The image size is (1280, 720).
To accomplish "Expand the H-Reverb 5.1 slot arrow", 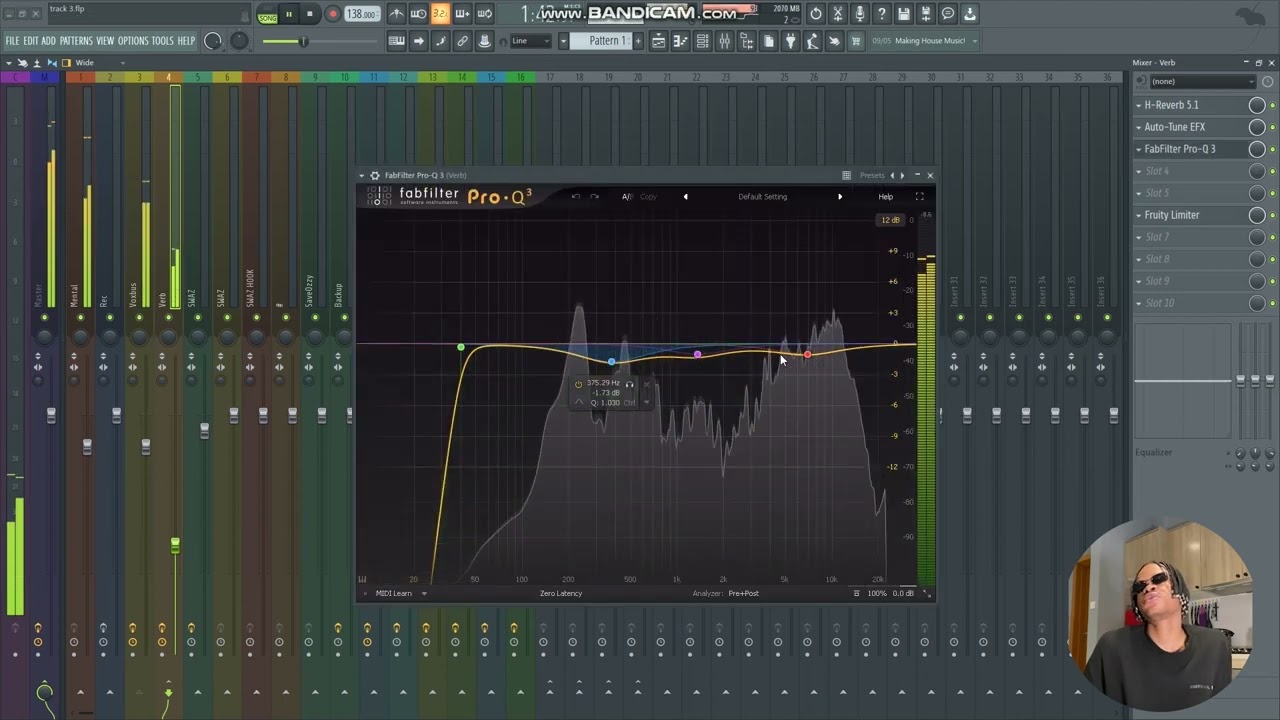I will (1138, 105).
